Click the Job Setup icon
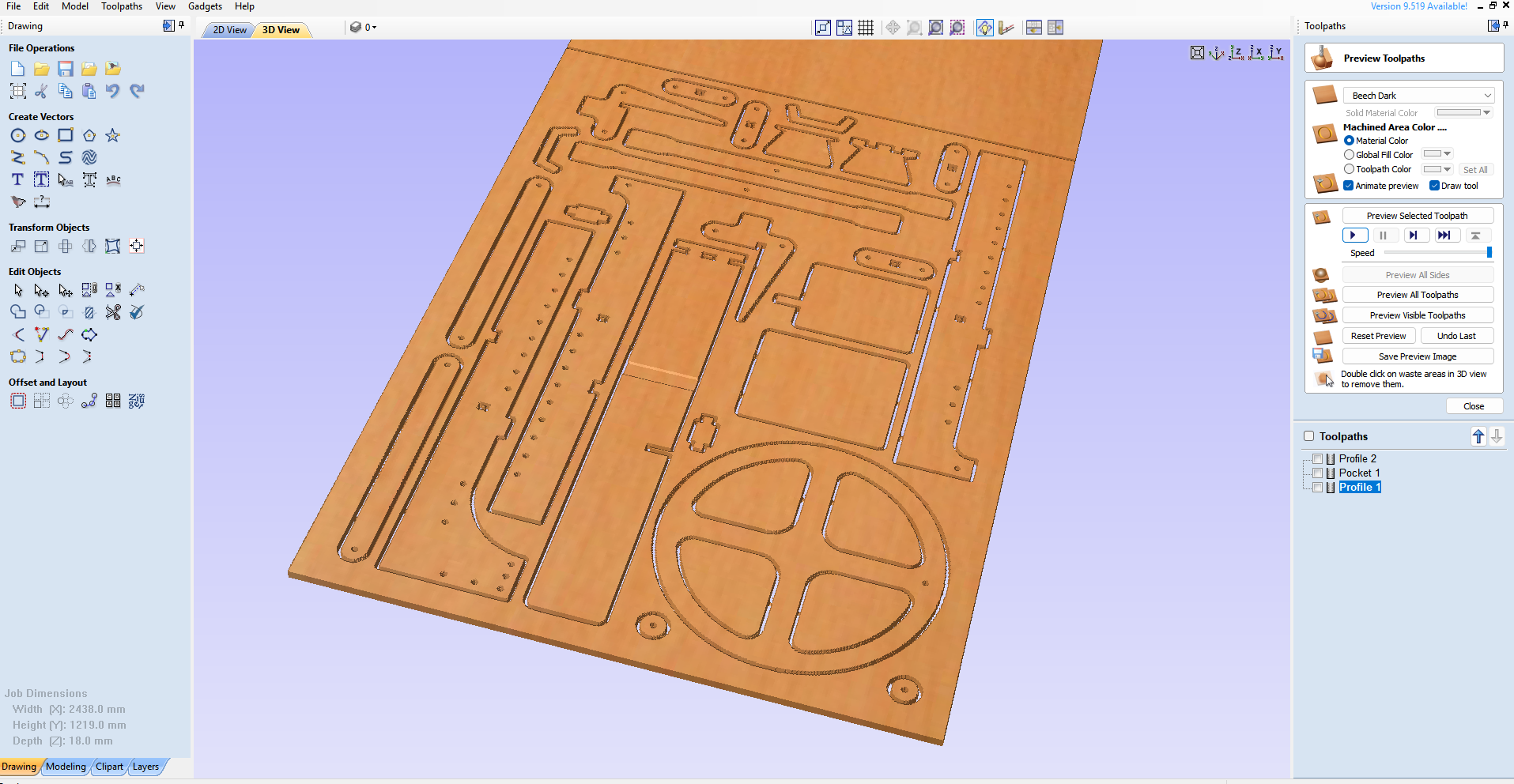Screen dimensions: 1514x784 (17, 91)
